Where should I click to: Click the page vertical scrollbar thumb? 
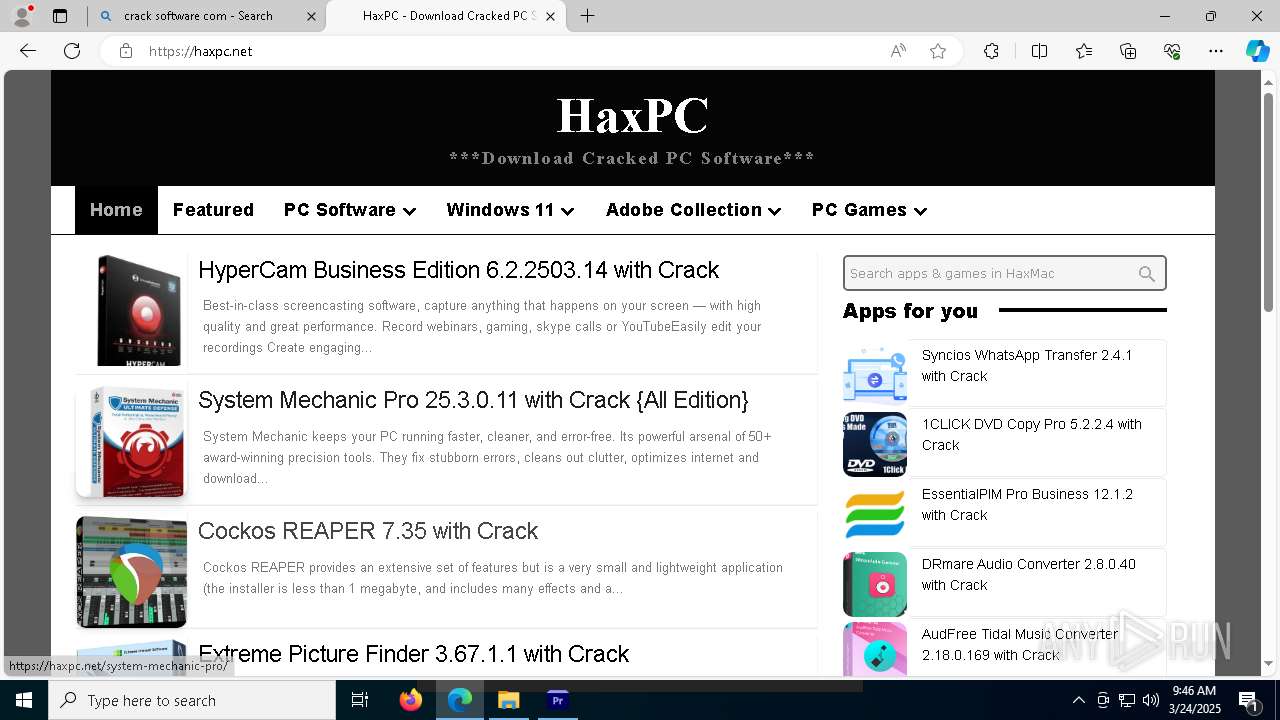pyautogui.click(x=1269, y=203)
